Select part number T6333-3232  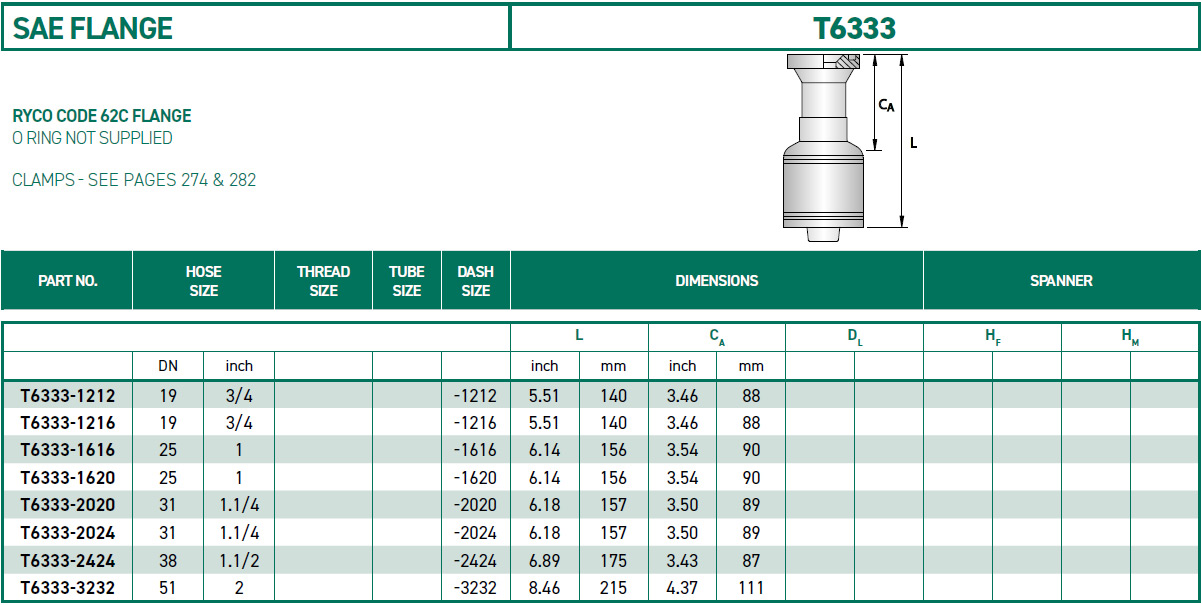pyautogui.click(x=68, y=588)
